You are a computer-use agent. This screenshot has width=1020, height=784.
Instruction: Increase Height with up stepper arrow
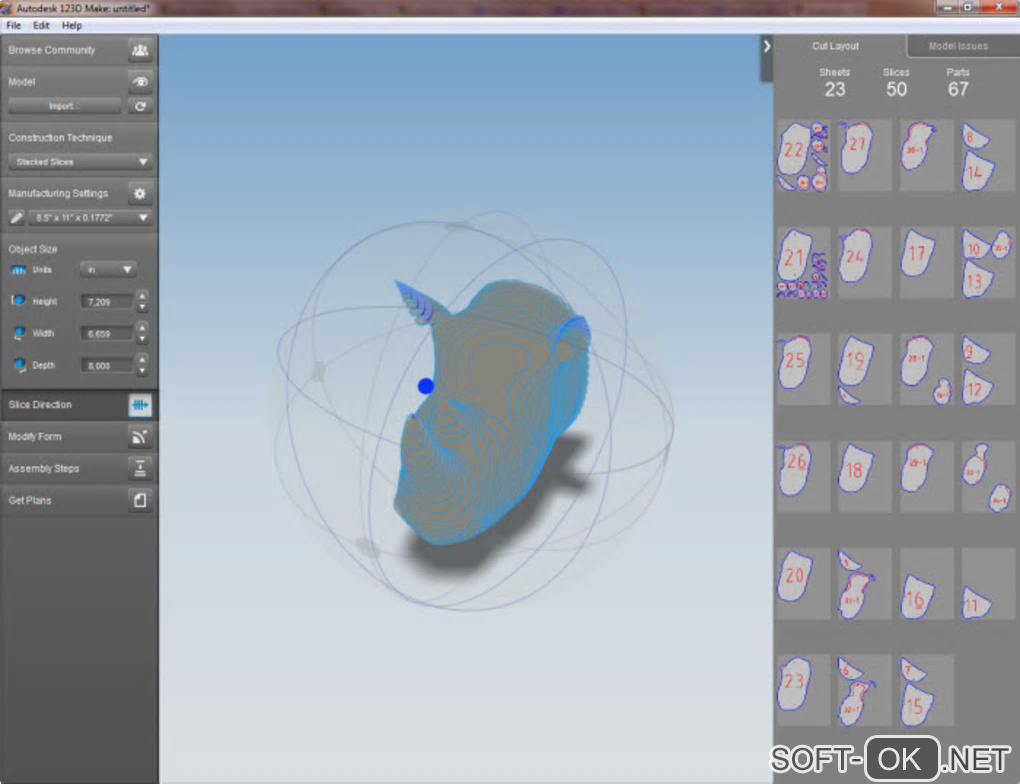(142, 296)
